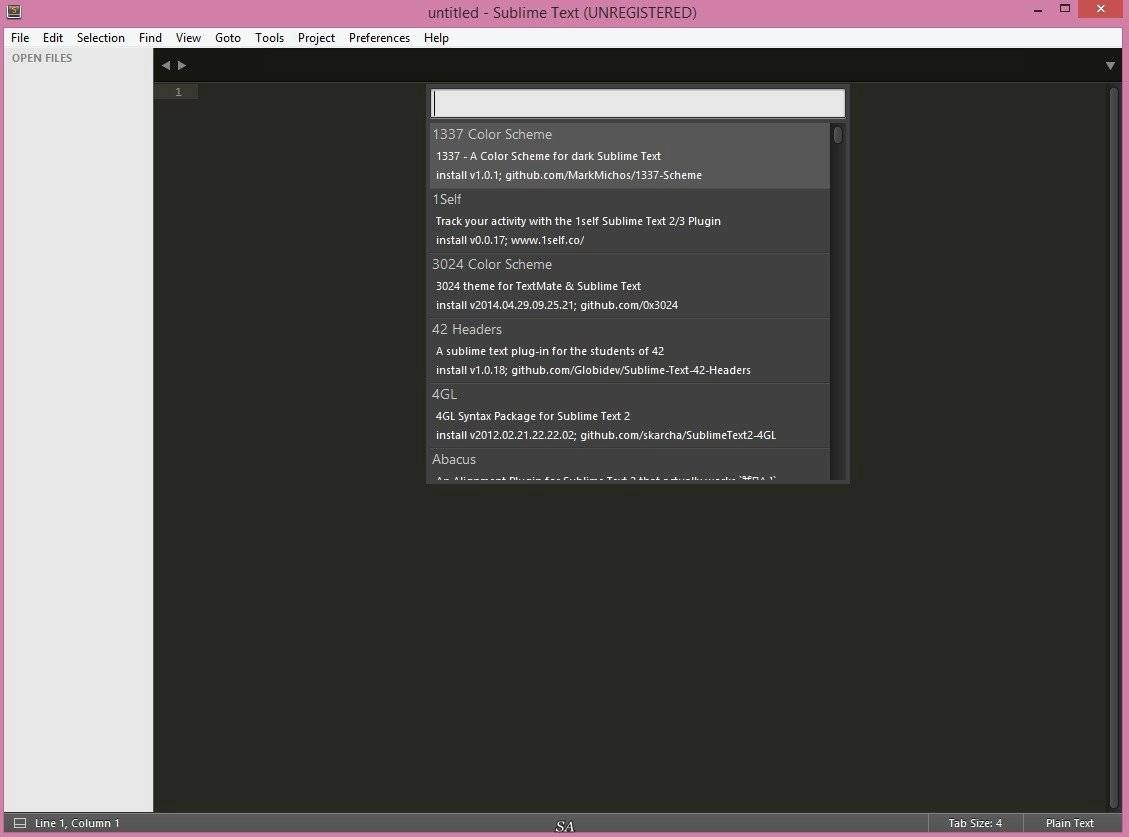1129x837 pixels.
Task: Click '4GL Syntax Package' description line
Action: point(533,416)
